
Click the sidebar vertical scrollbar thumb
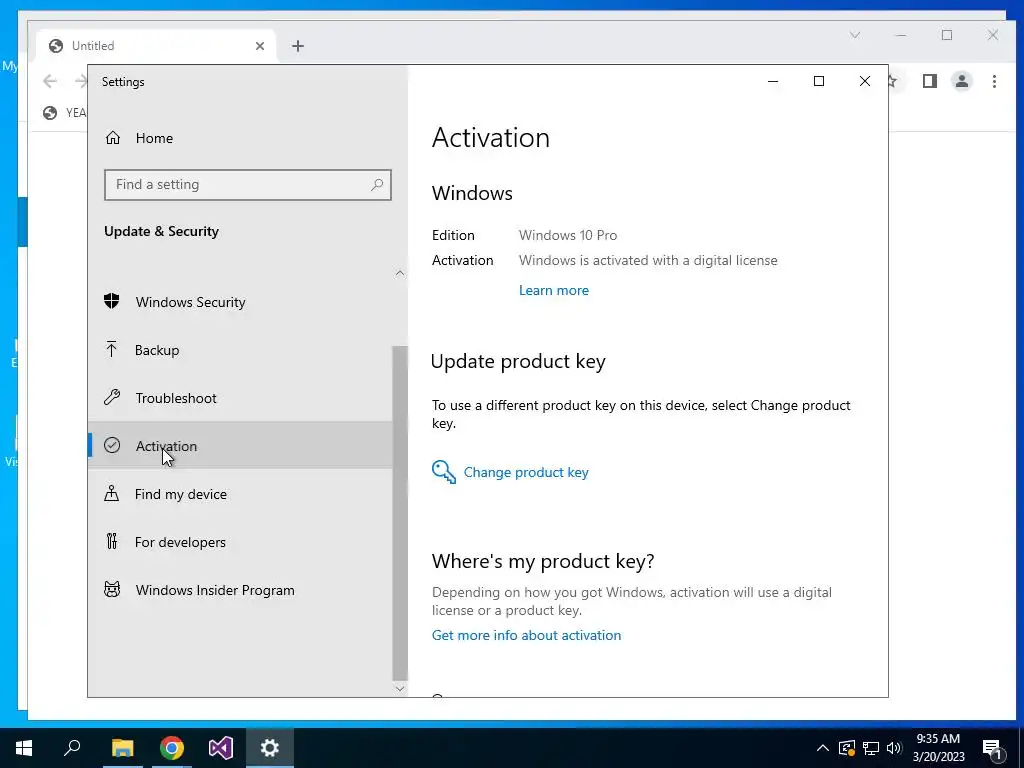pos(400,513)
